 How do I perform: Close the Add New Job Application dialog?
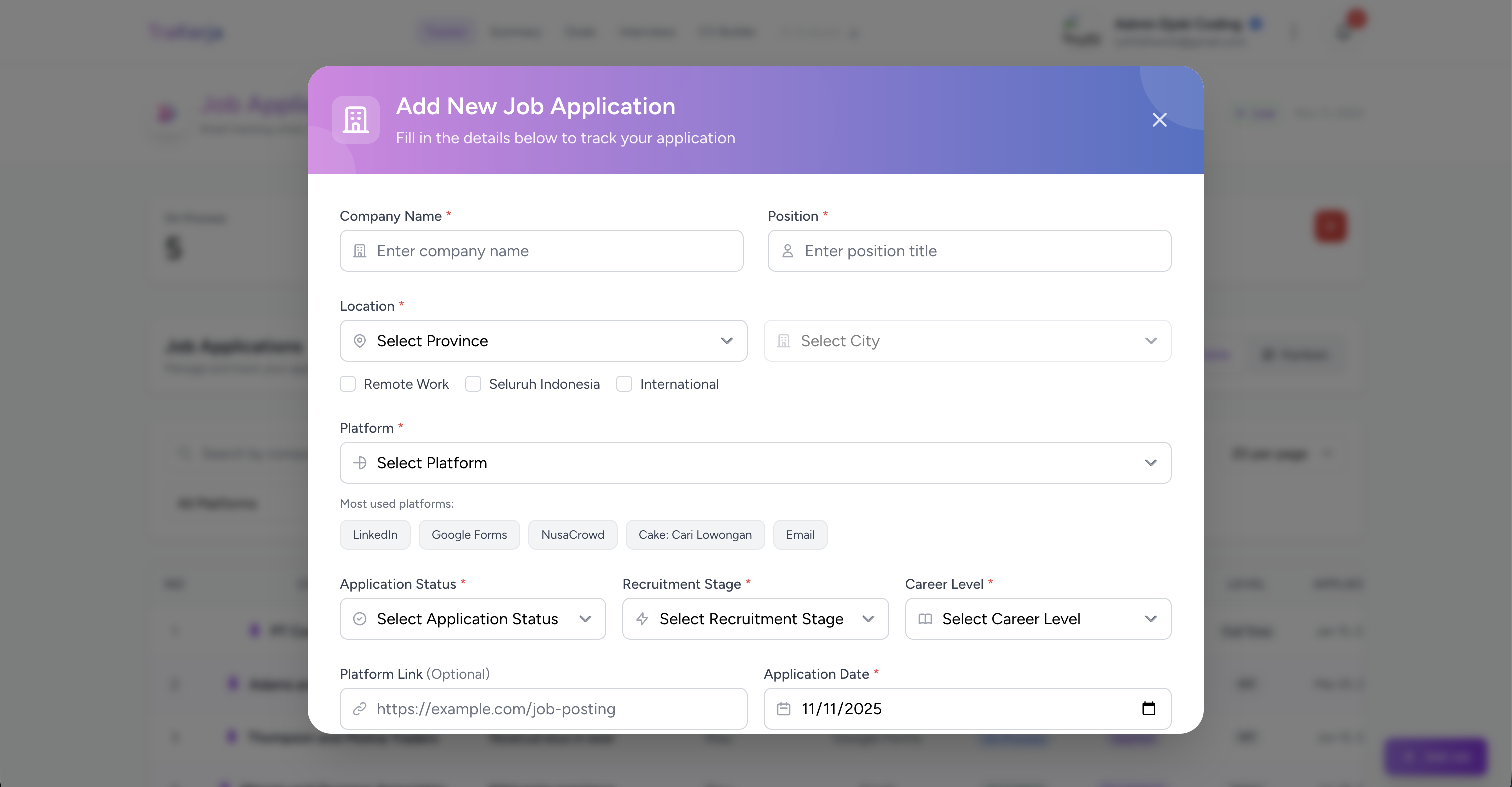(x=1159, y=119)
